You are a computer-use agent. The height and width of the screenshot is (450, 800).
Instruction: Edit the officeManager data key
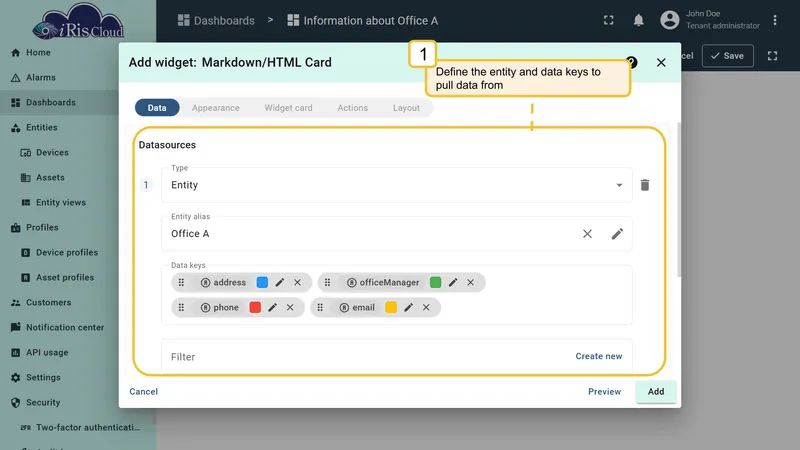(x=453, y=282)
